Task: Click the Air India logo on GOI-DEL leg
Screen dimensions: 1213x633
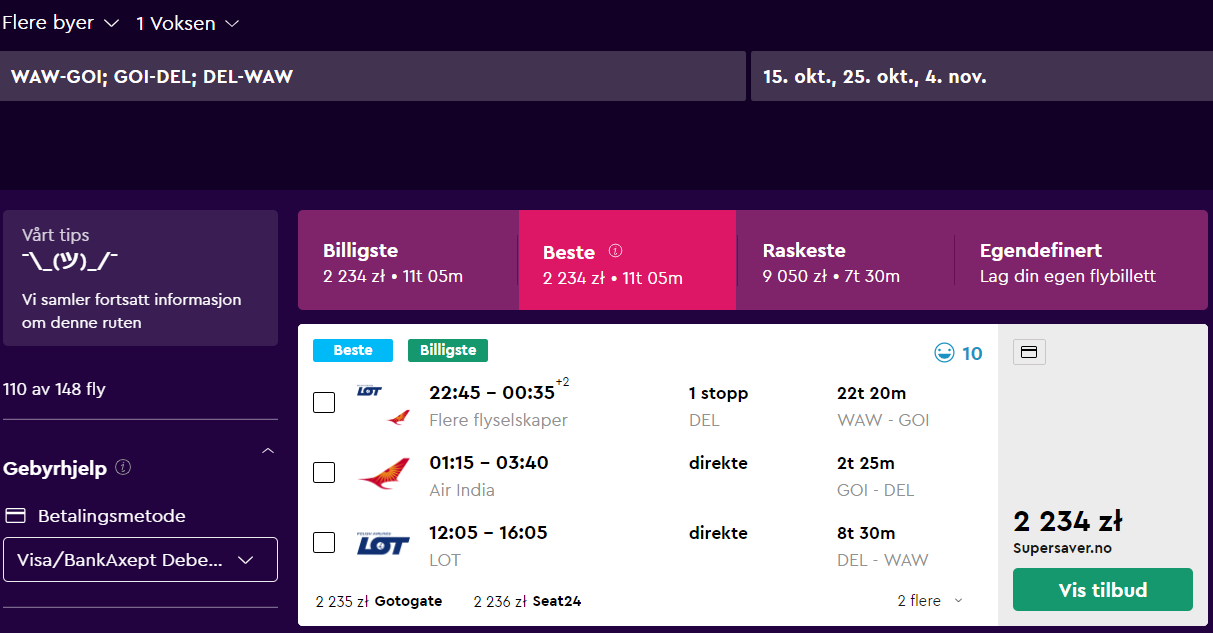Action: coord(383,473)
